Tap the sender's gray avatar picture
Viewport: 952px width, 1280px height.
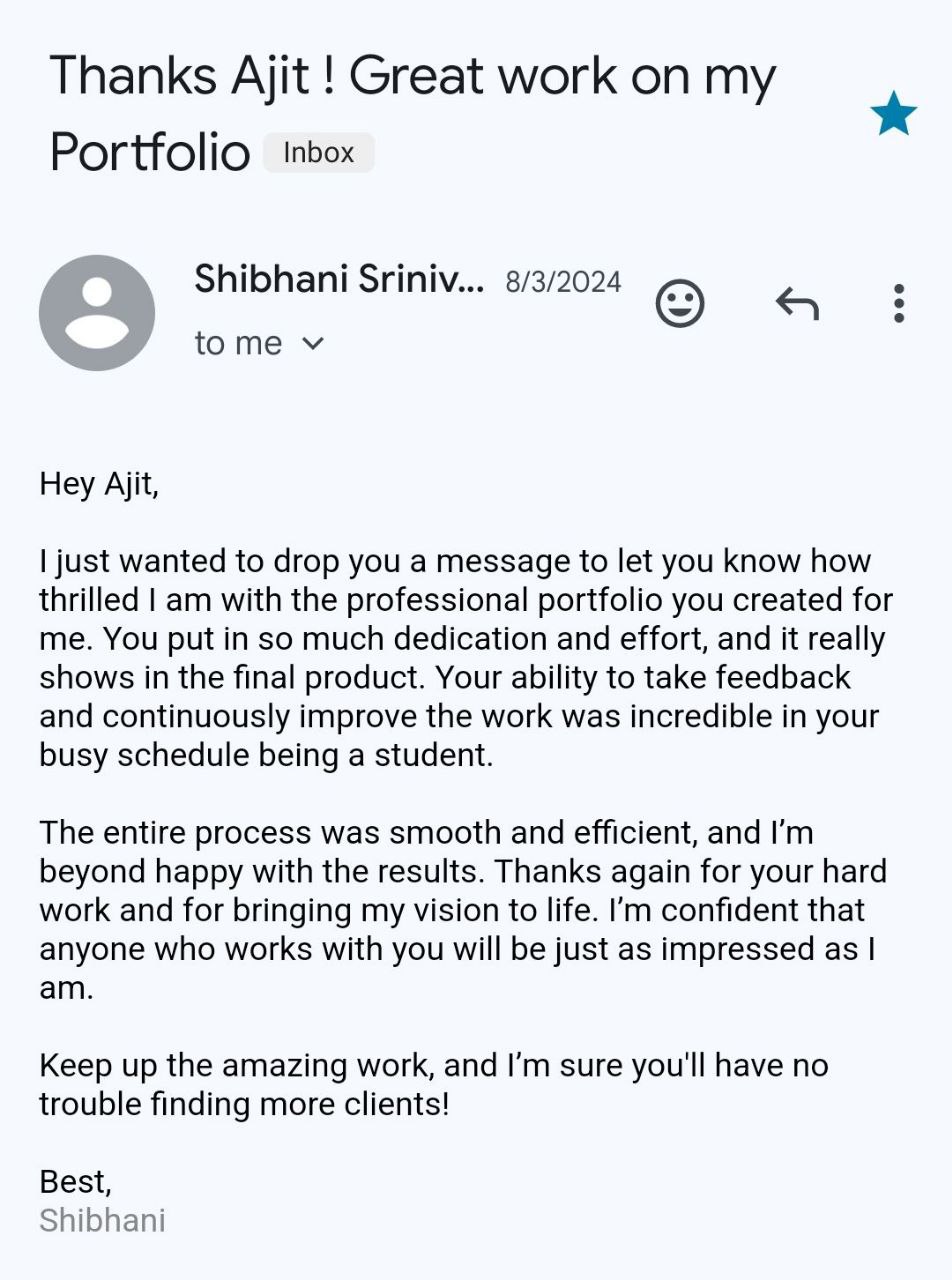[x=97, y=313]
